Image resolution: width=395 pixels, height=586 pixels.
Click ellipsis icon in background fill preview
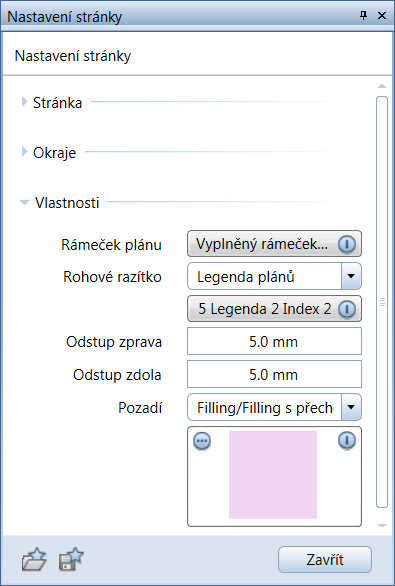[x=202, y=441]
